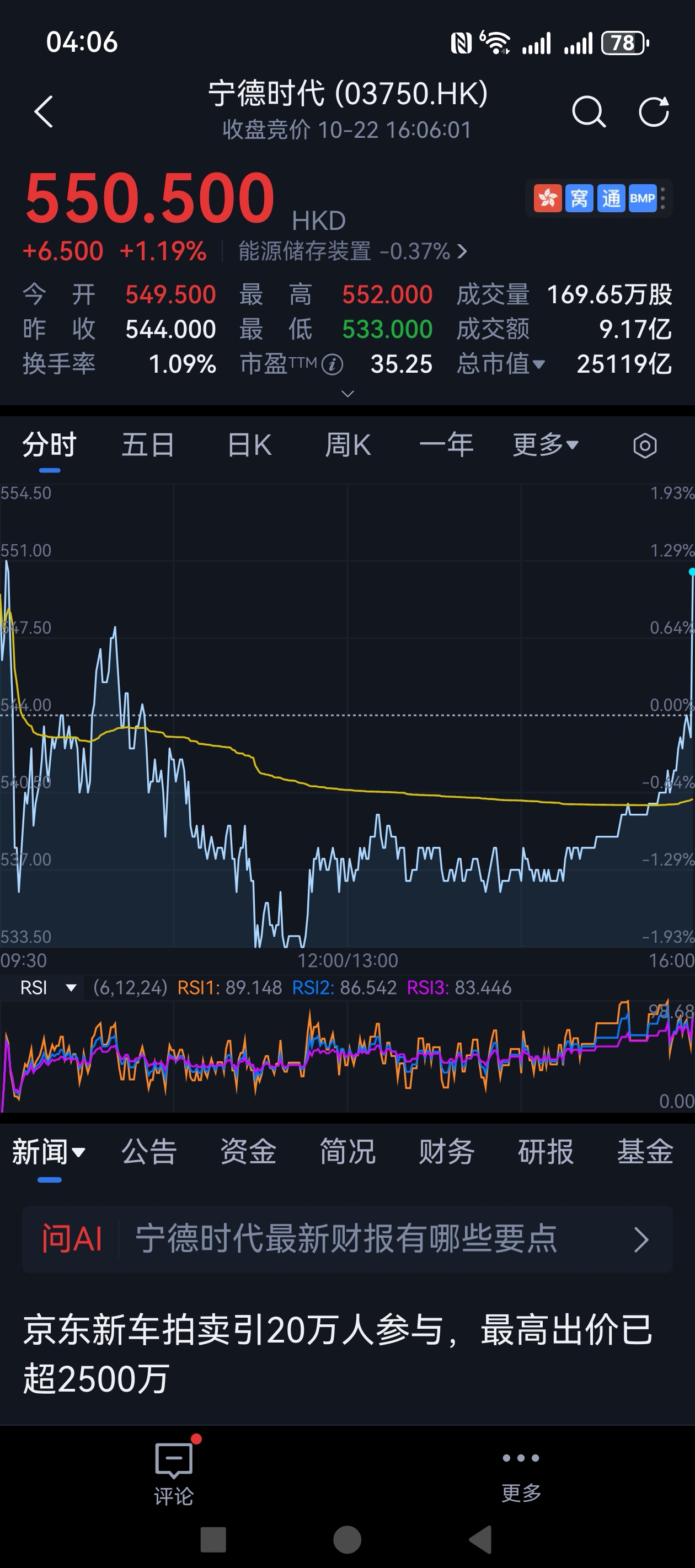Open the 财务 financials tab
The width and height of the screenshot is (695, 1568).
coord(446,1151)
